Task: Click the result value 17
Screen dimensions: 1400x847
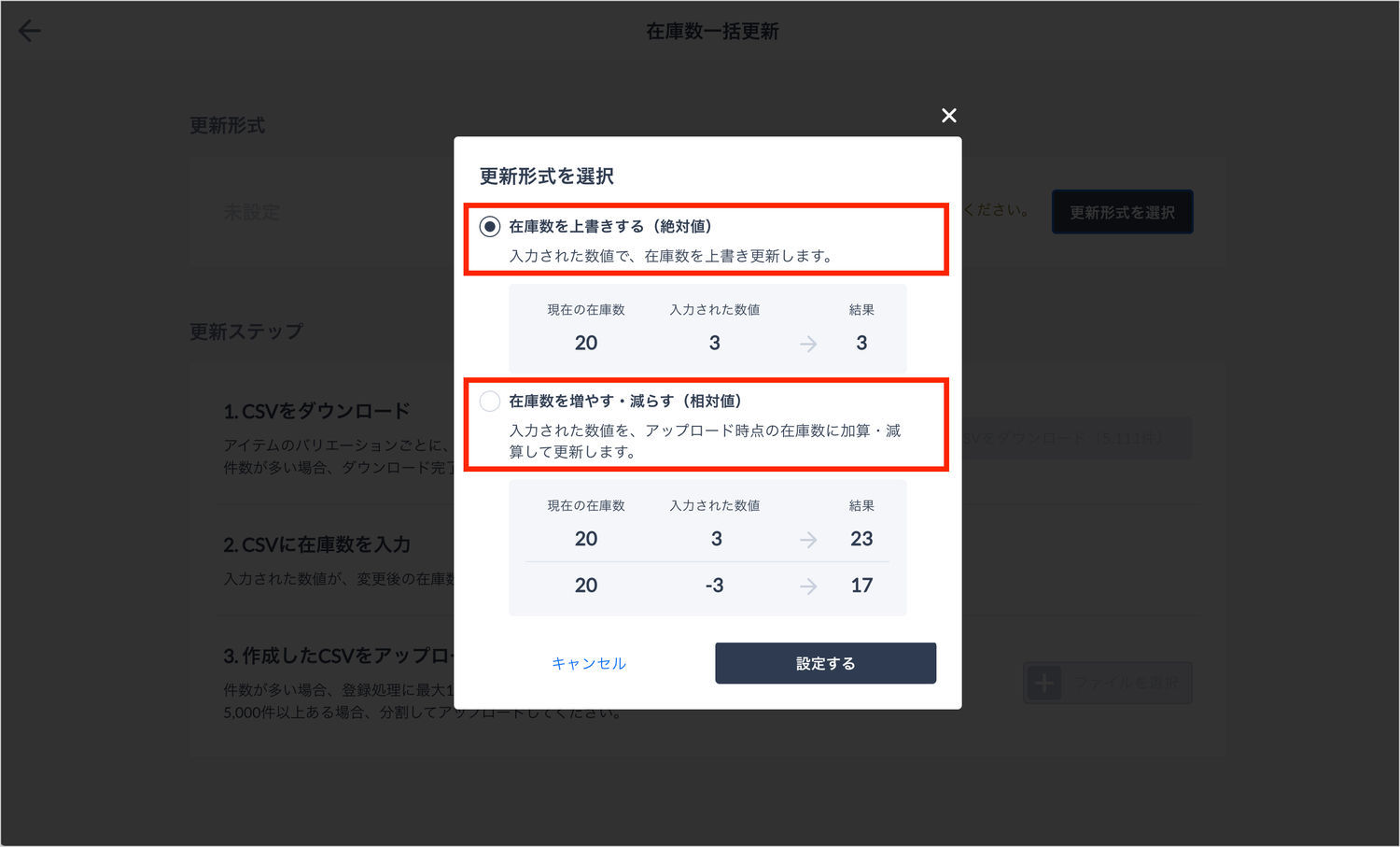Action: [x=861, y=586]
